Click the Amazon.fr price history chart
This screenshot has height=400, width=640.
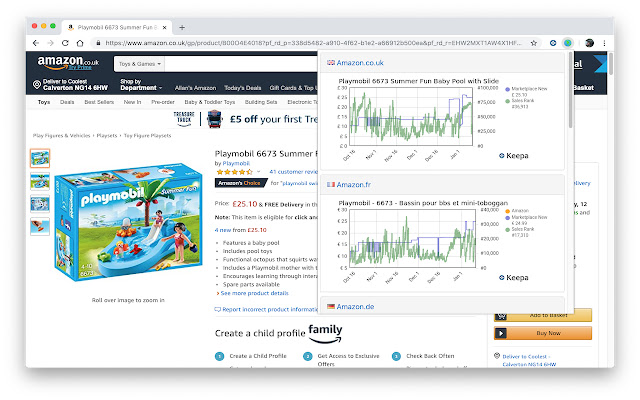tap(412, 238)
